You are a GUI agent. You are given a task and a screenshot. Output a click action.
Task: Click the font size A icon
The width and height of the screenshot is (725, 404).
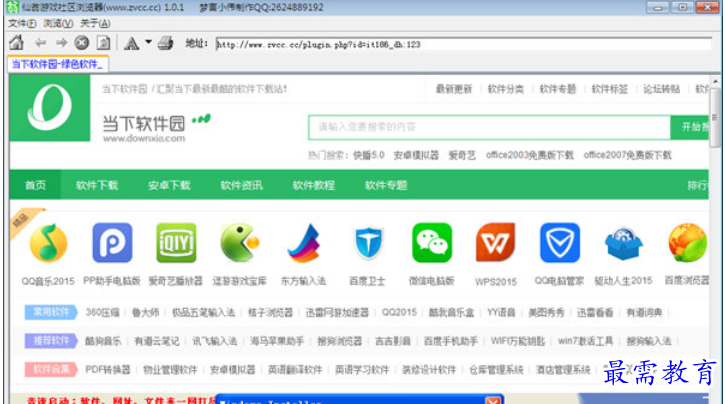coord(132,43)
